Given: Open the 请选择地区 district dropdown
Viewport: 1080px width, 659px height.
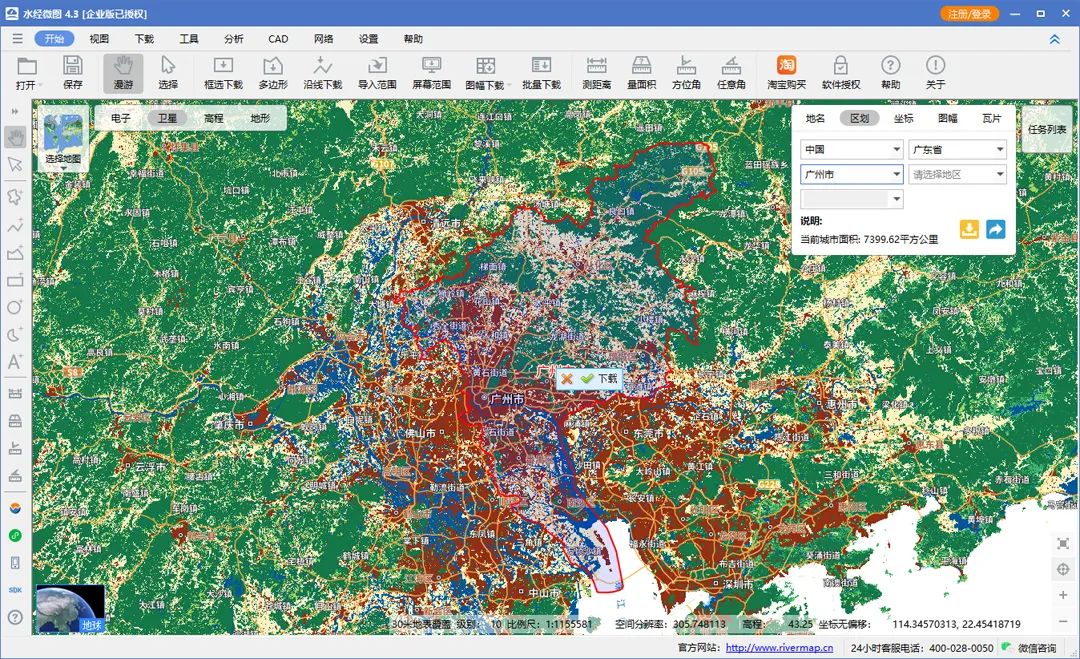Looking at the screenshot, I should click(x=957, y=174).
